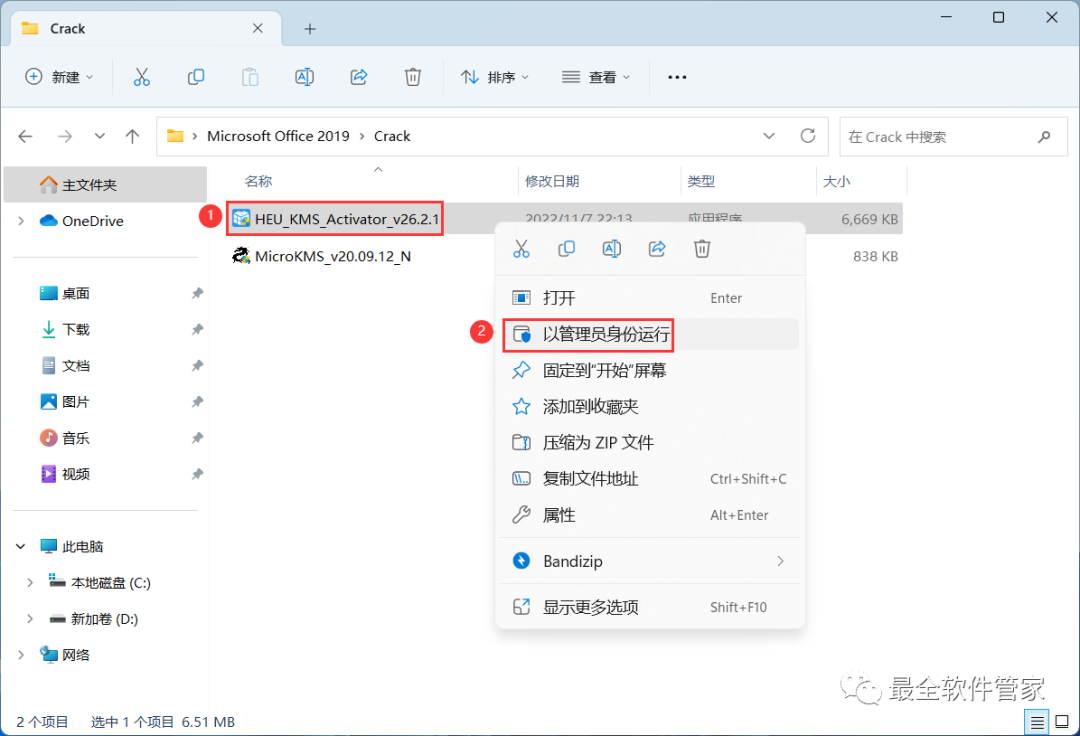This screenshot has height=736, width=1080.
Task: Go up one folder level
Action: pyautogui.click(x=132, y=136)
